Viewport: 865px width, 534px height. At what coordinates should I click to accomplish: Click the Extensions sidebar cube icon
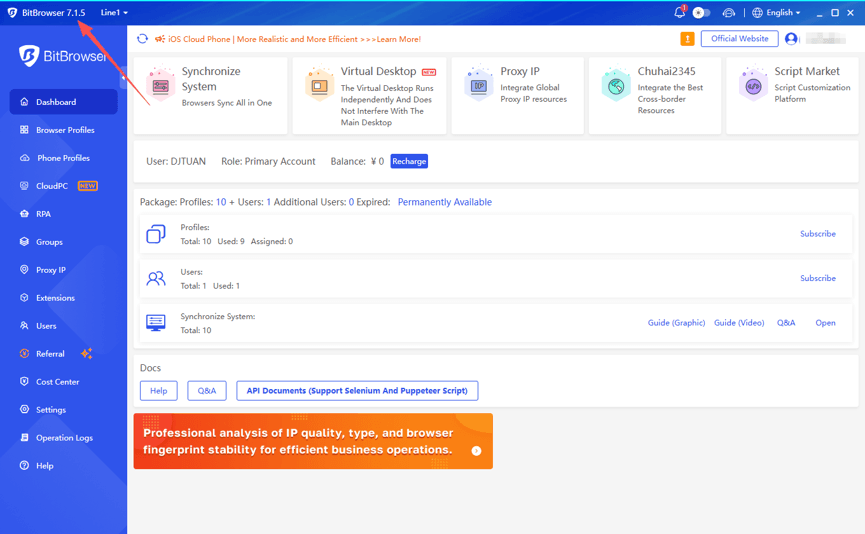tap(24, 298)
